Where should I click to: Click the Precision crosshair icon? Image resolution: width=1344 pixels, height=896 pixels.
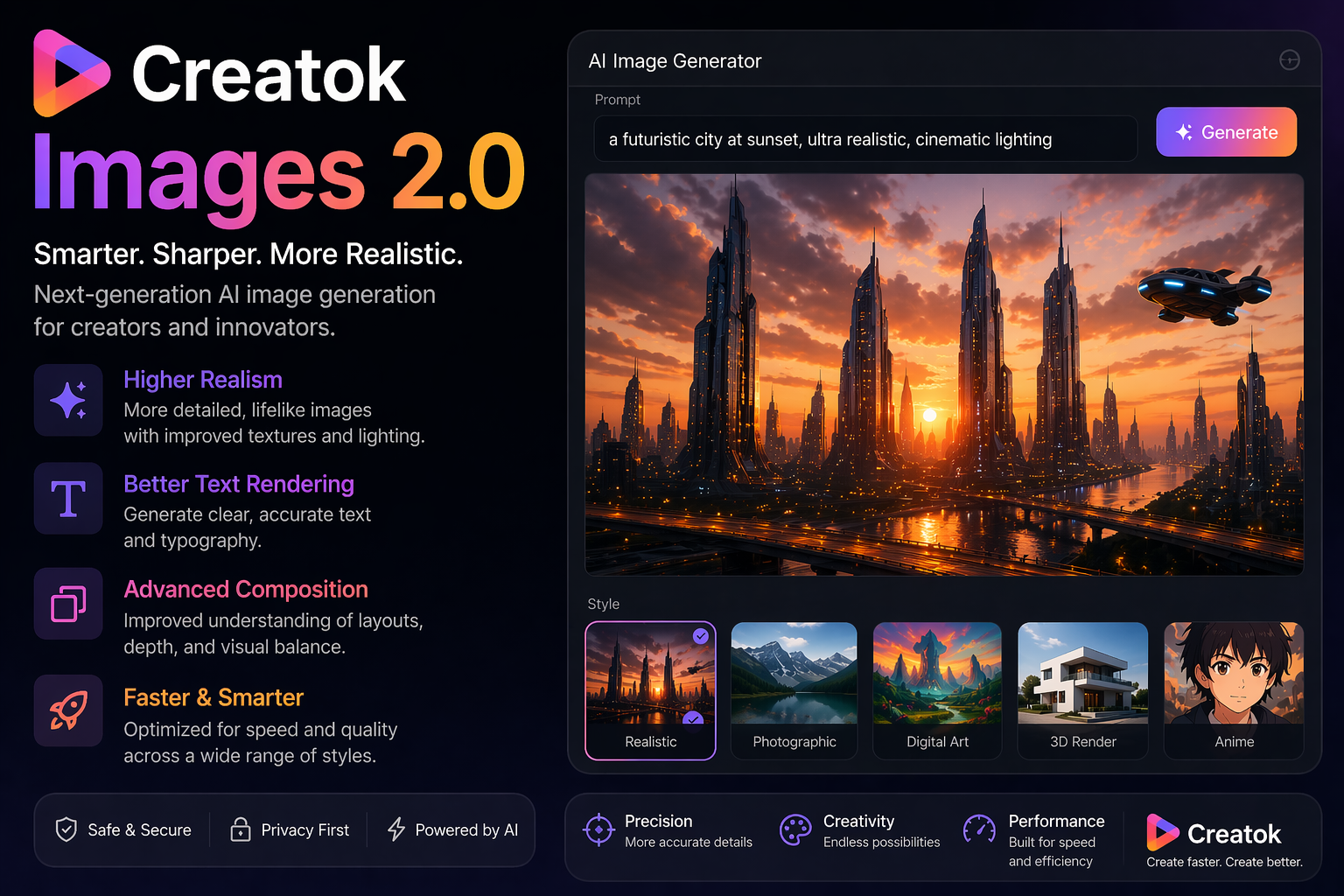[x=598, y=829]
